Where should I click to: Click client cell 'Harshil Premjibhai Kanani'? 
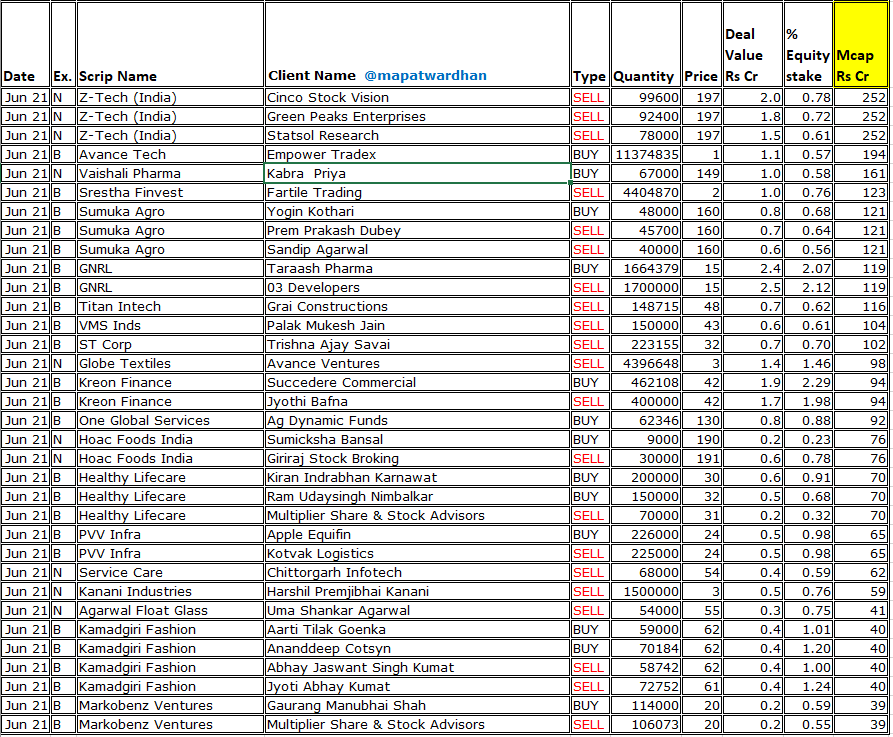417,591
